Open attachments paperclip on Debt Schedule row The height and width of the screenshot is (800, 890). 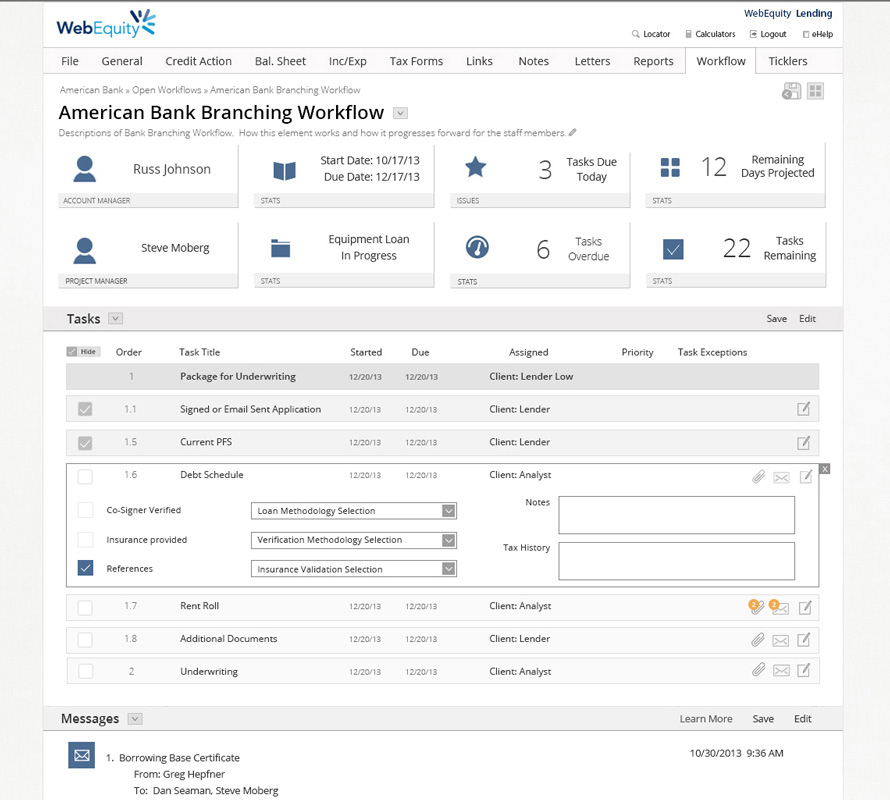point(759,477)
